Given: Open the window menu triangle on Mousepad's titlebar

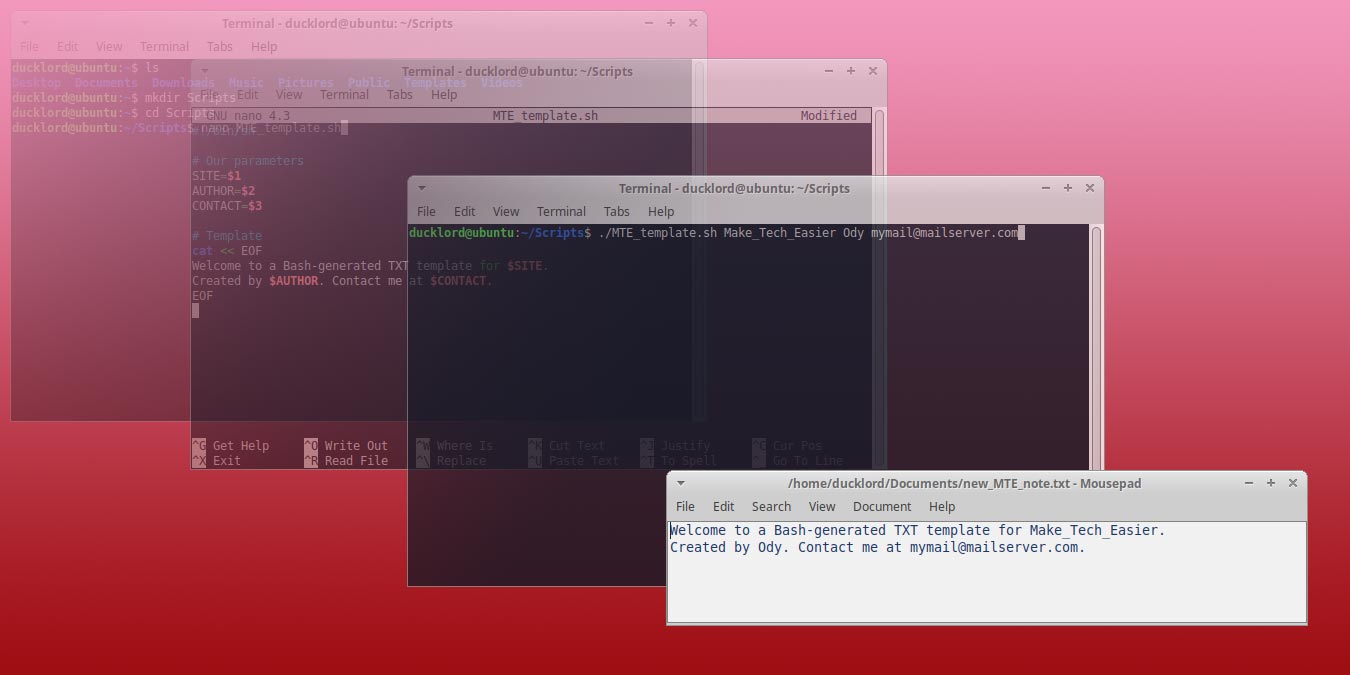Looking at the screenshot, I should 680,483.
